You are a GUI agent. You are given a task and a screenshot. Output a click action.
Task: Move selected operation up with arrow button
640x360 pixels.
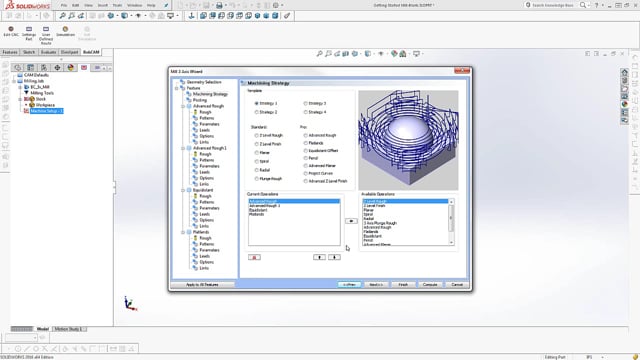(319, 257)
